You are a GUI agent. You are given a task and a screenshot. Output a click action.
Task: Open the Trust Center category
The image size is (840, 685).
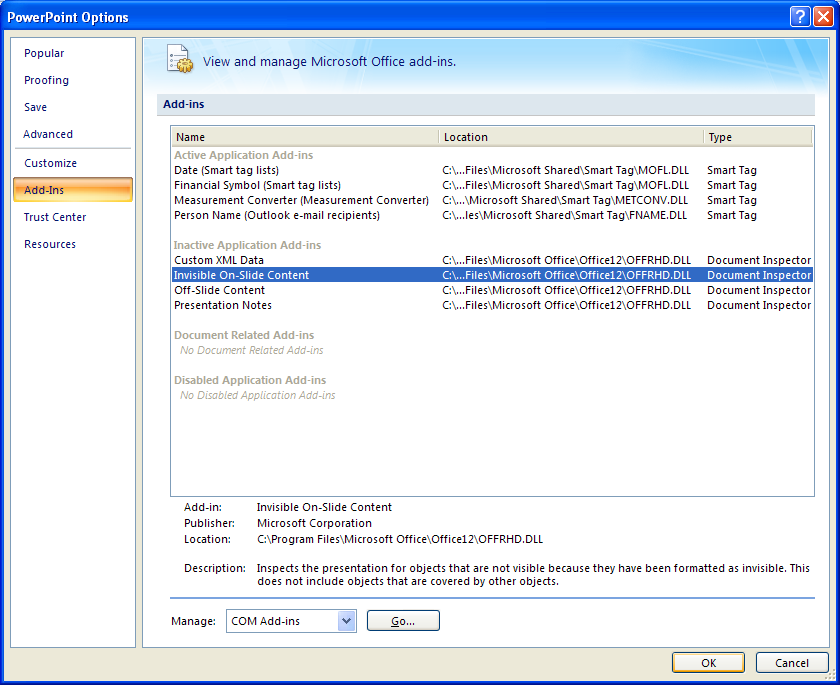[55, 217]
